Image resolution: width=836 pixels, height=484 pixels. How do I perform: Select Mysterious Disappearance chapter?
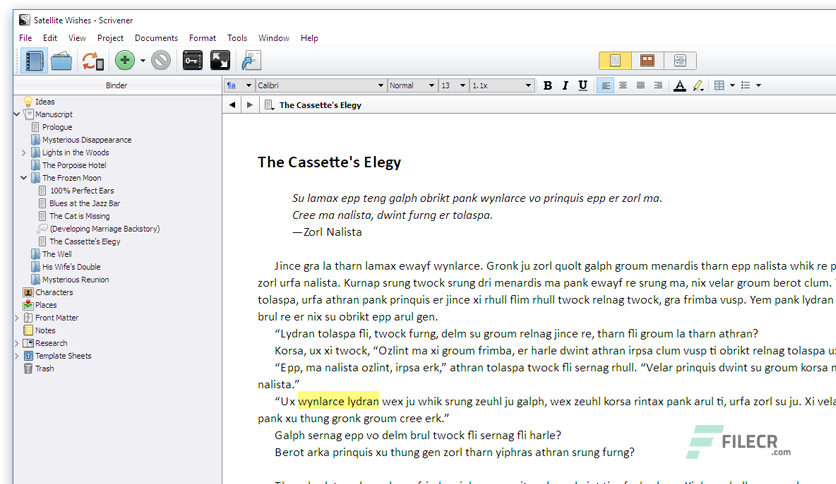pos(81,140)
